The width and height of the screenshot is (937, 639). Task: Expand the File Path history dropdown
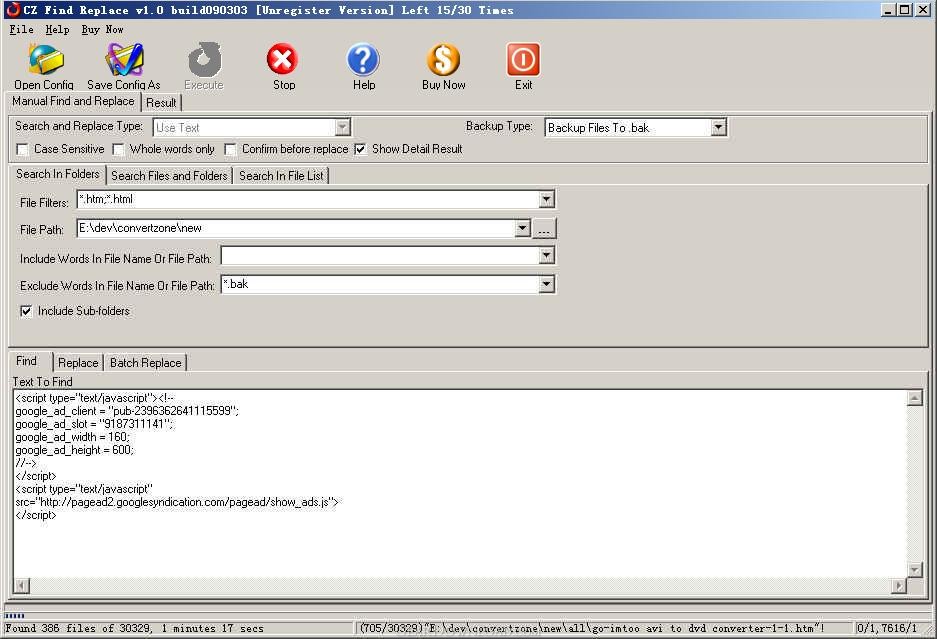tap(522, 228)
